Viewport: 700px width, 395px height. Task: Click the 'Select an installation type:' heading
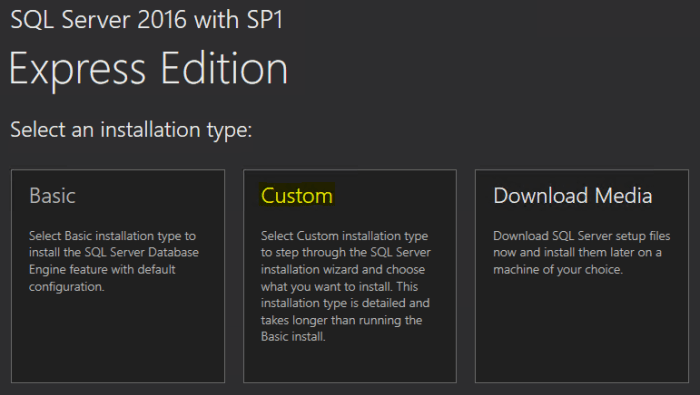coord(131,130)
